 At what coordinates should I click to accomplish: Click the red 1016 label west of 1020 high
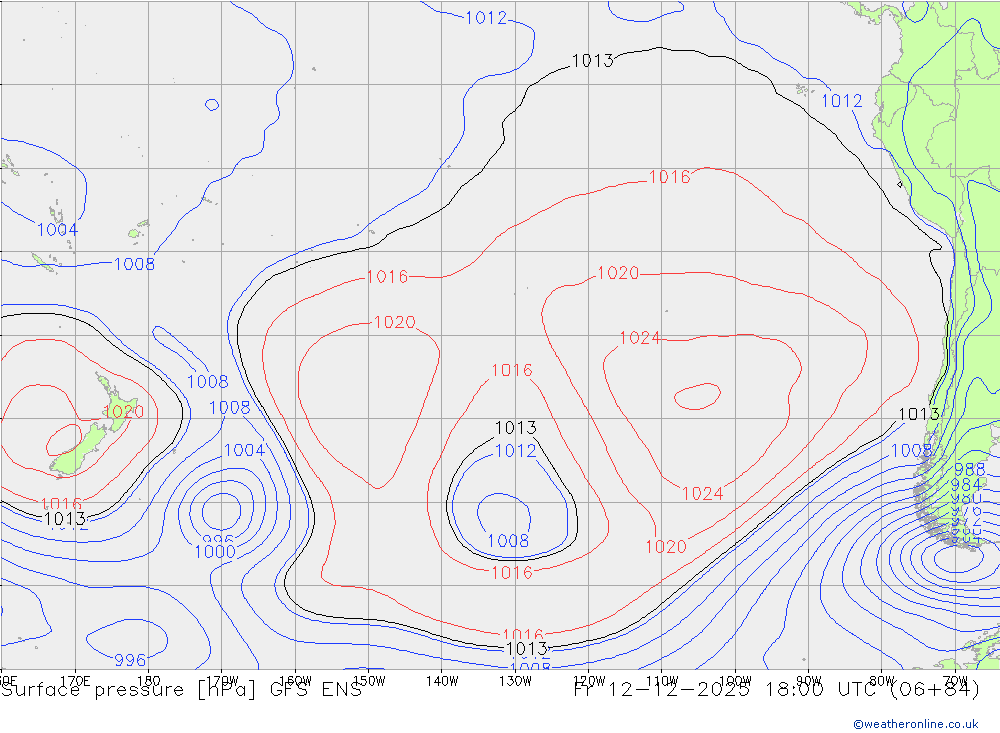[x=387, y=277]
